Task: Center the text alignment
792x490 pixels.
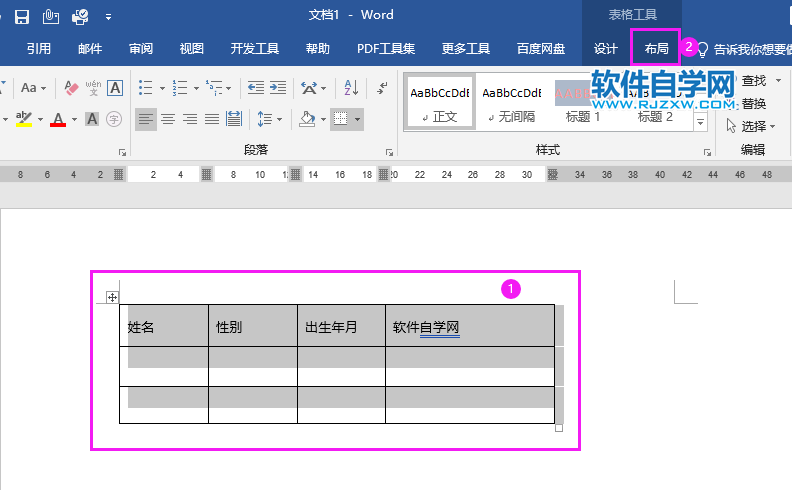Action: (168, 119)
